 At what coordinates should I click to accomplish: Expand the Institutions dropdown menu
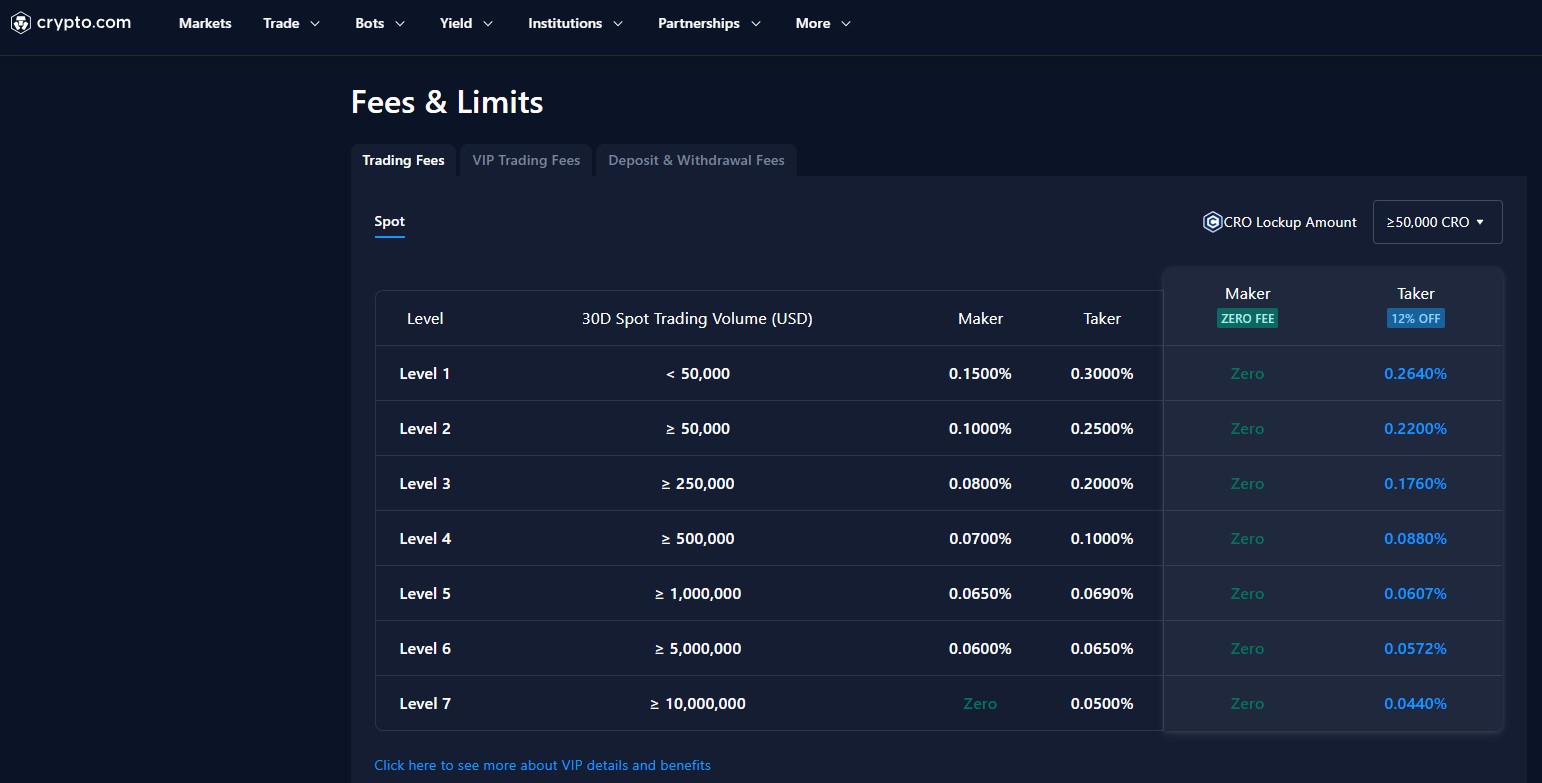[576, 23]
